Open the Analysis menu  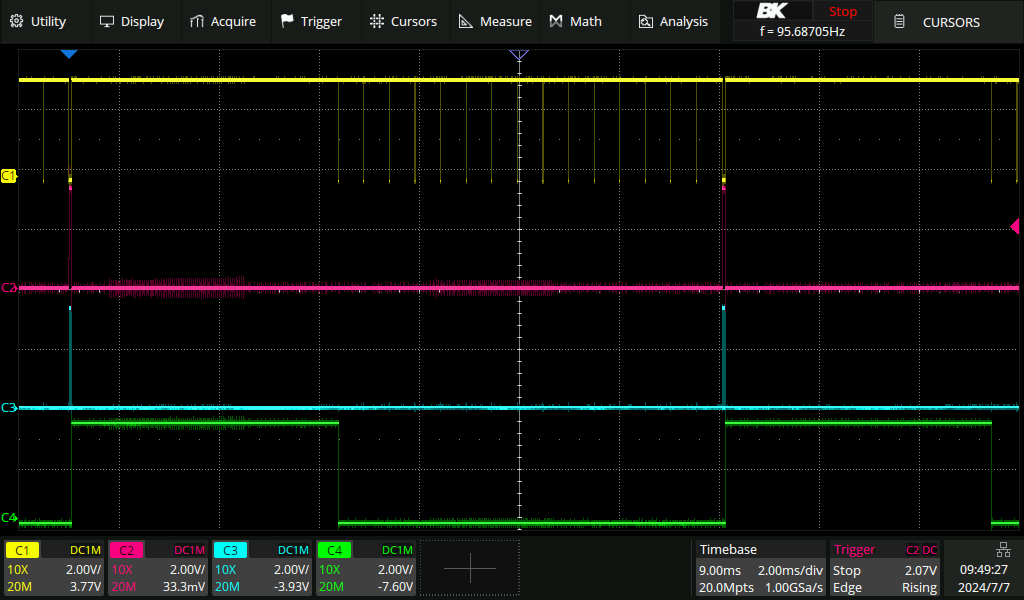[x=673, y=22]
